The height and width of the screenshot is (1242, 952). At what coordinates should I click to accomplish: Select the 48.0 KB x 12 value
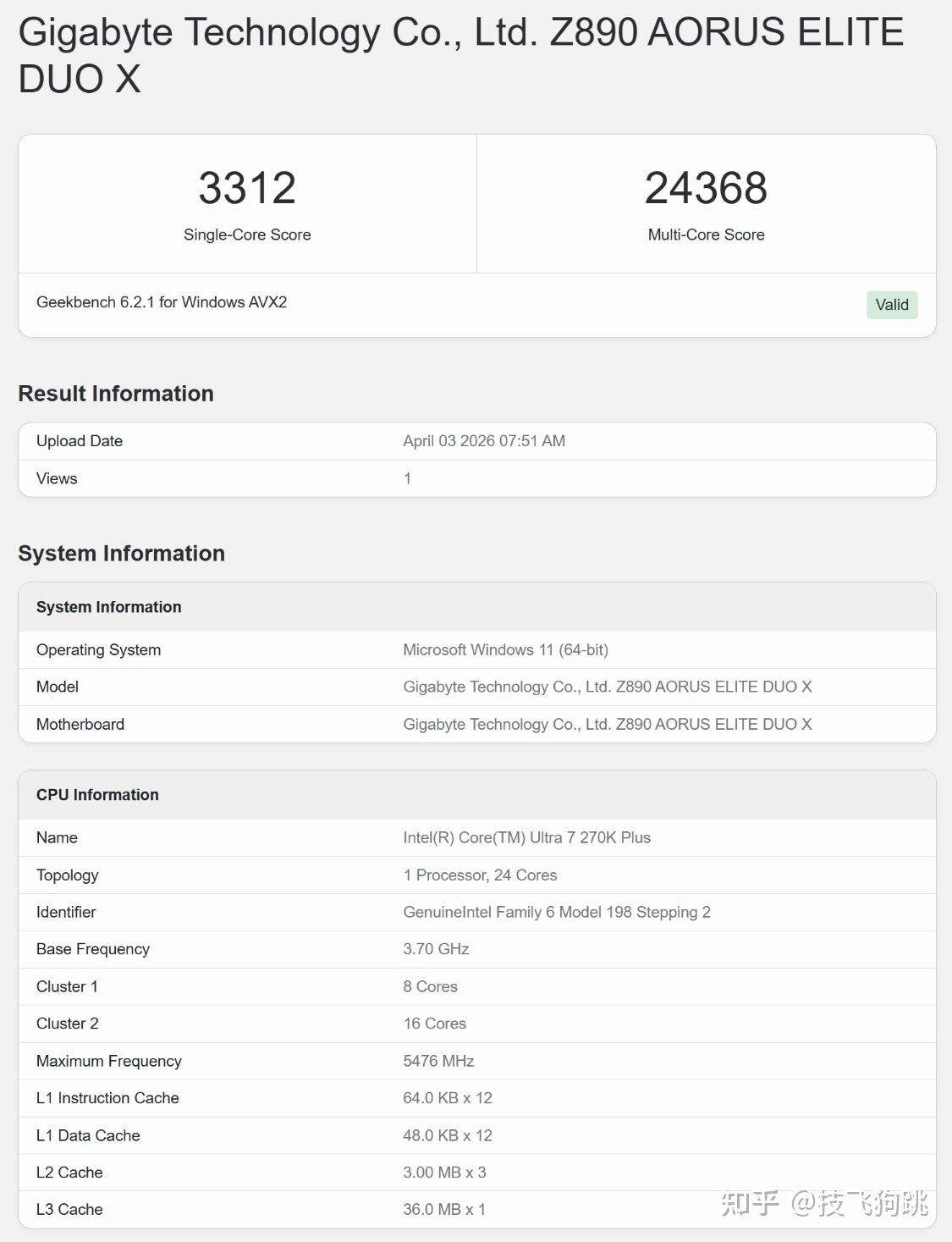click(x=448, y=1135)
